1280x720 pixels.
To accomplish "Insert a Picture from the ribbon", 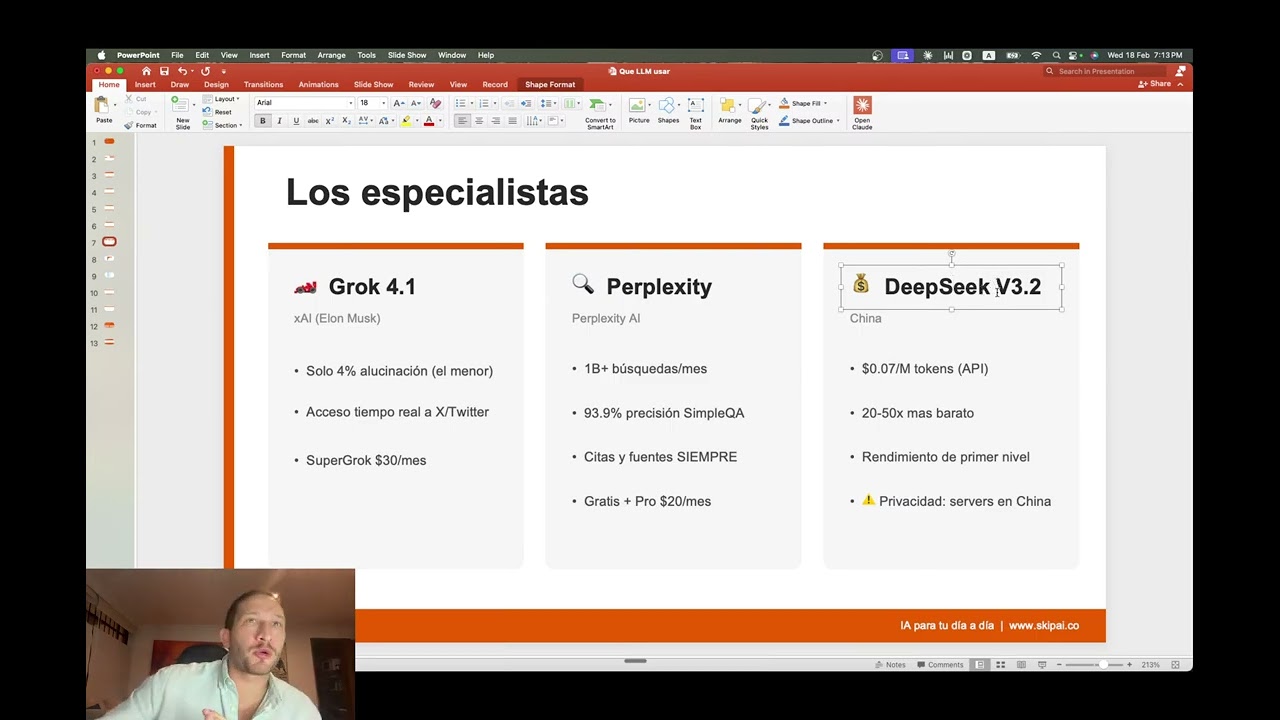I will (638, 110).
